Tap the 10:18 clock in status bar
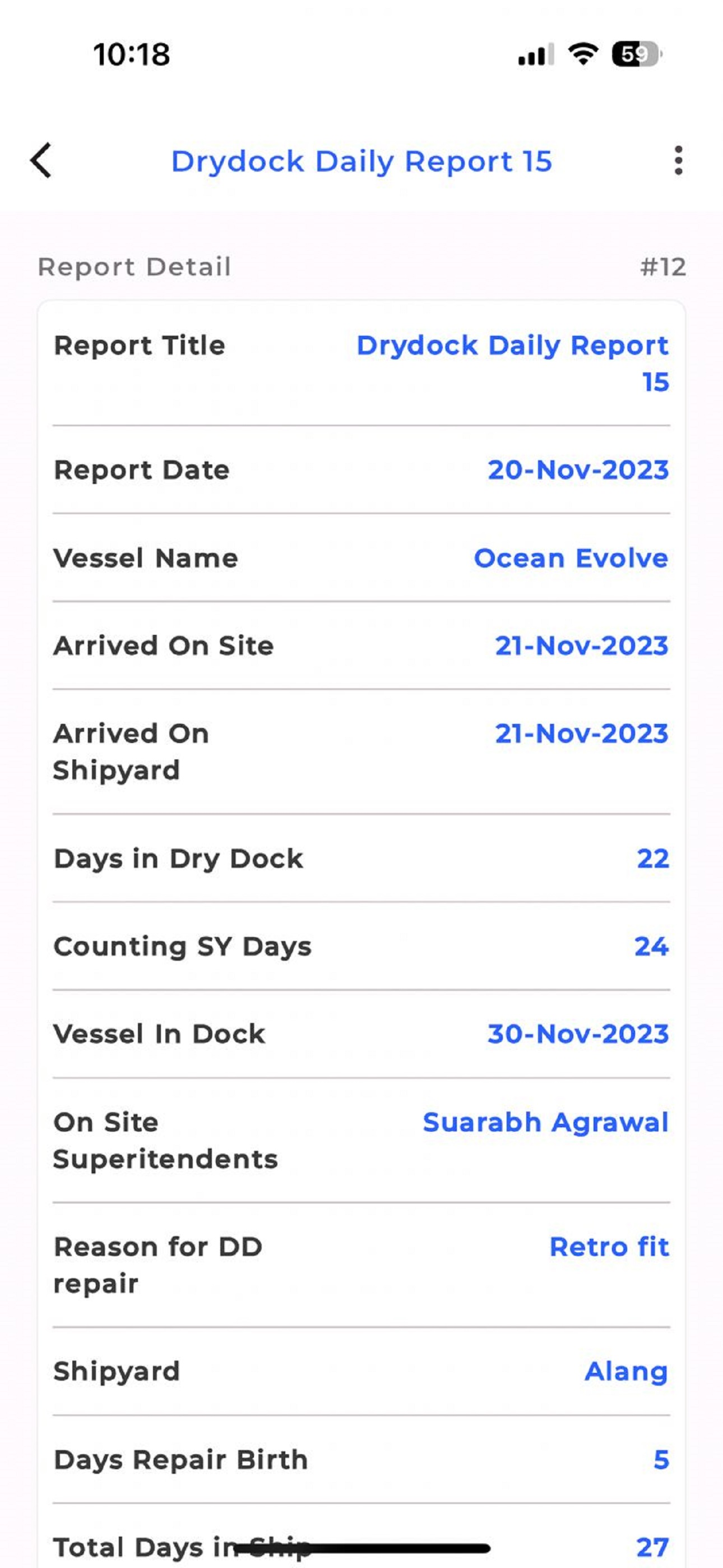Image resolution: width=723 pixels, height=1568 pixels. pos(132,55)
